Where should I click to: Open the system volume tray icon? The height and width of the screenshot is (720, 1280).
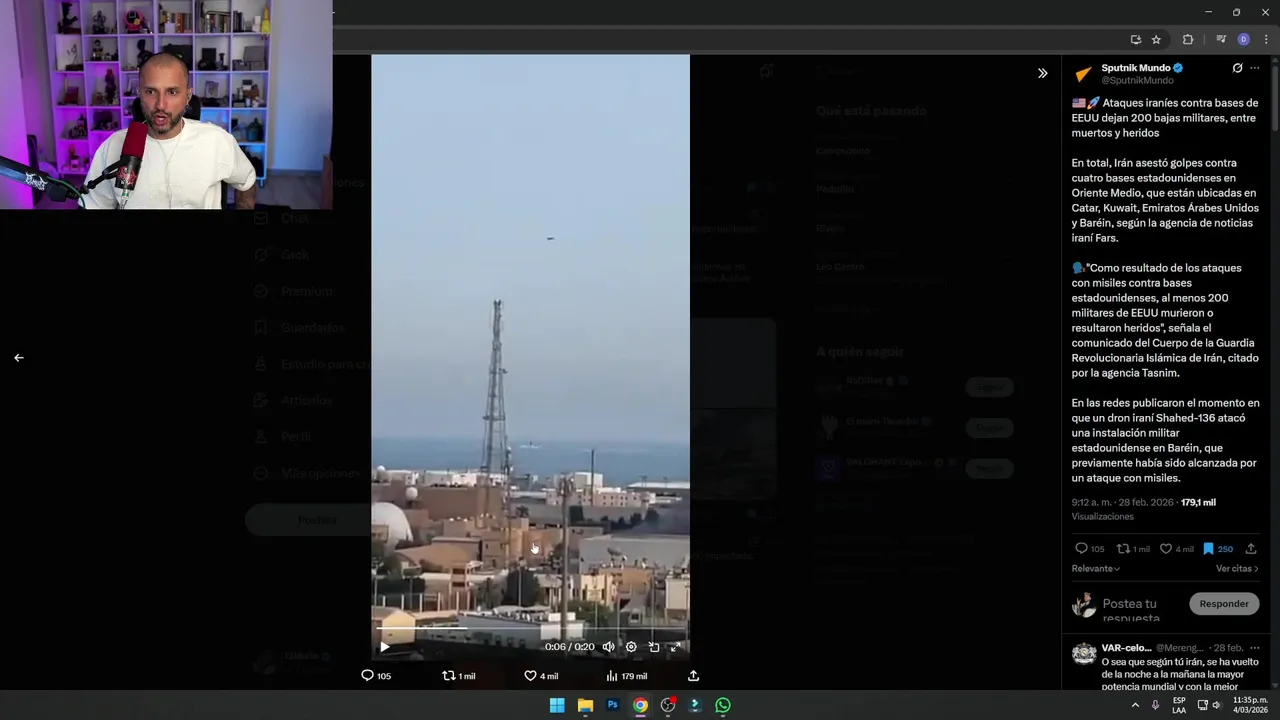[x=1216, y=705]
